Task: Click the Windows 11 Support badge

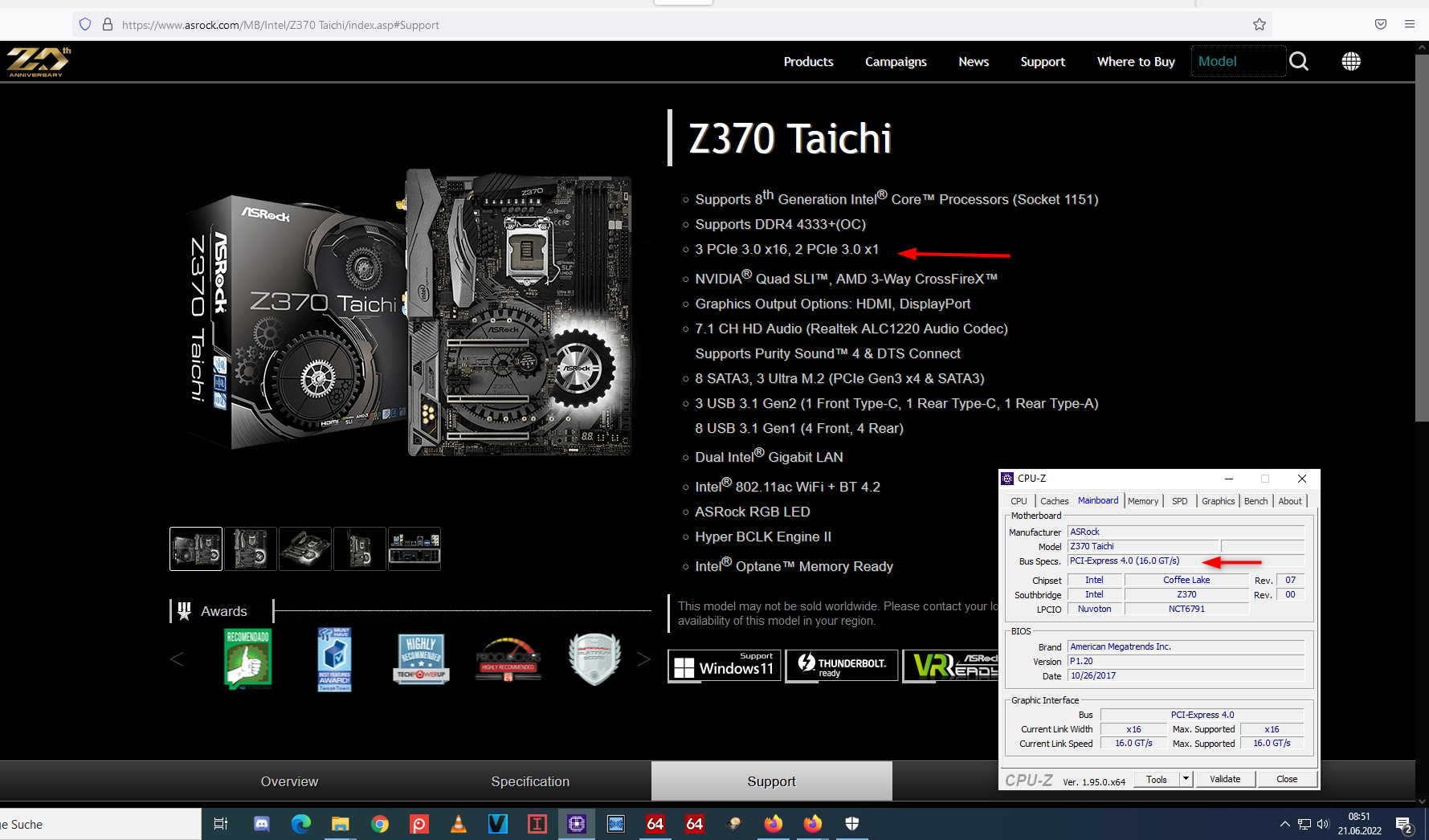Action: (x=725, y=666)
